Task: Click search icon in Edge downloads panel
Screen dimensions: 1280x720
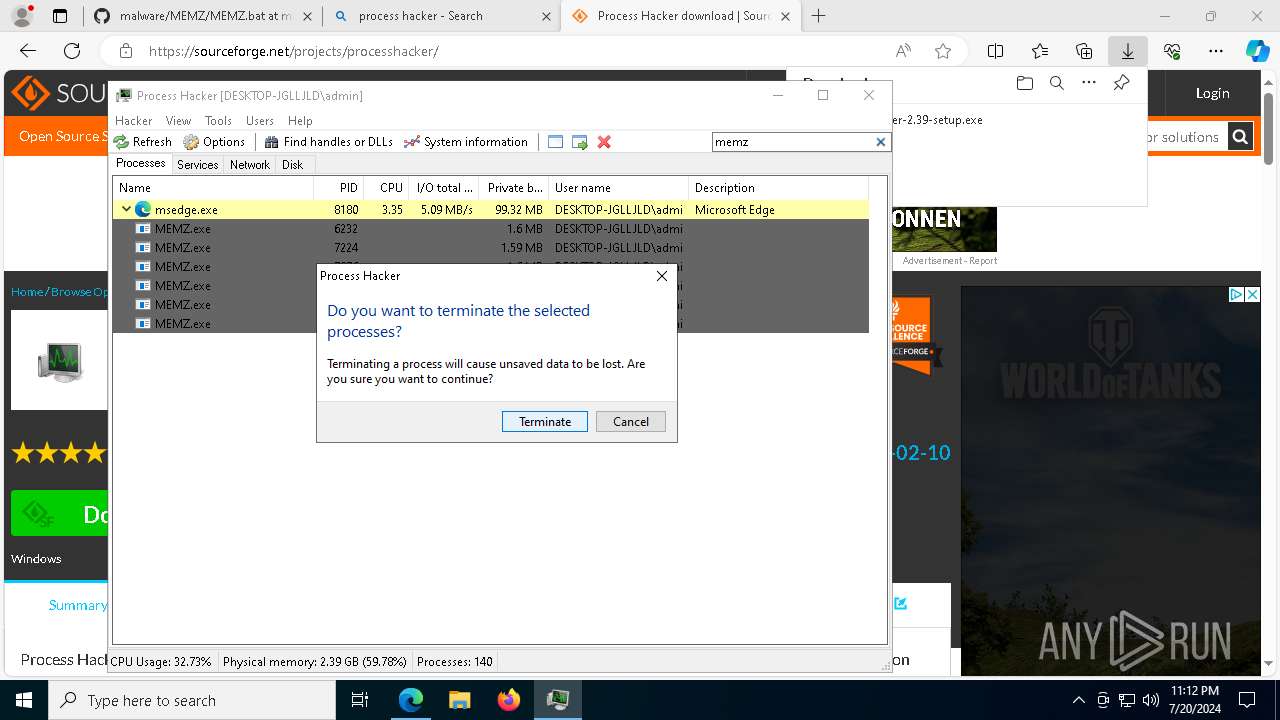Action: click(x=1056, y=83)
